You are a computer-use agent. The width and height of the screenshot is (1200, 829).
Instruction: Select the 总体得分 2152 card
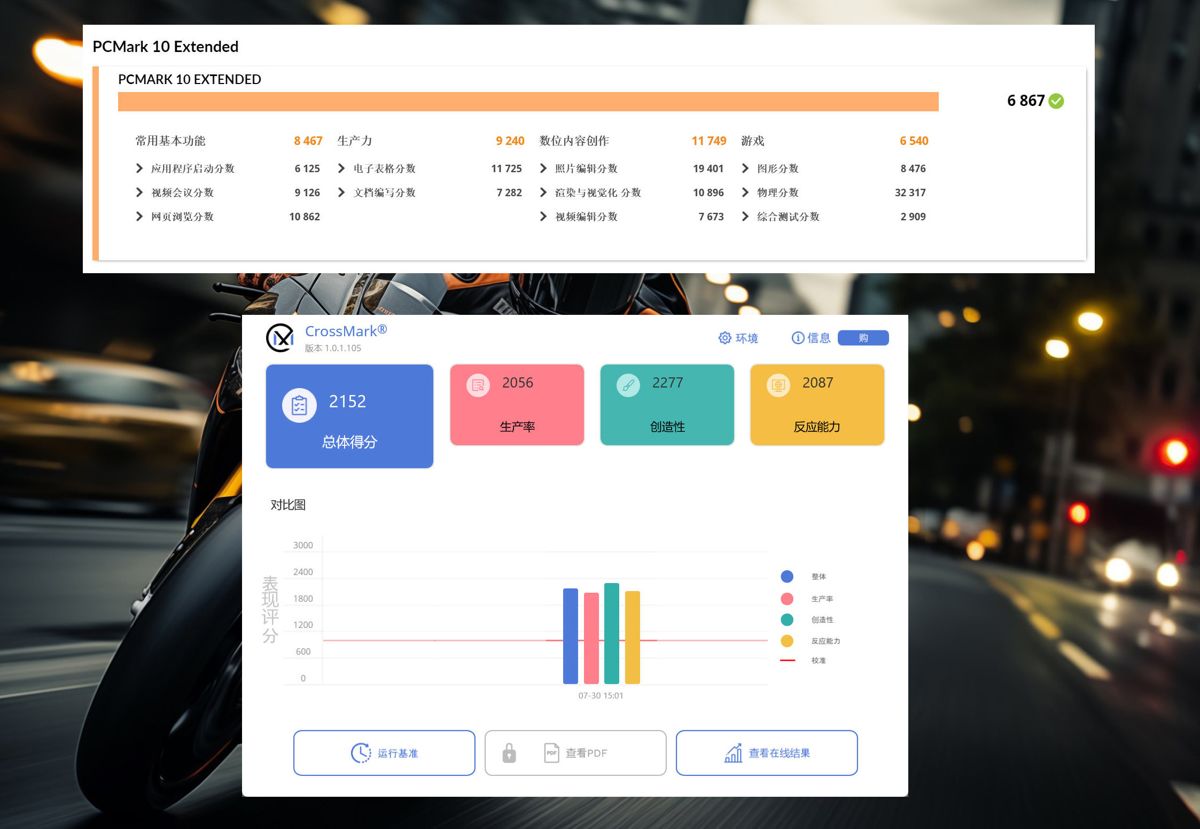click(x=349, y=416)
